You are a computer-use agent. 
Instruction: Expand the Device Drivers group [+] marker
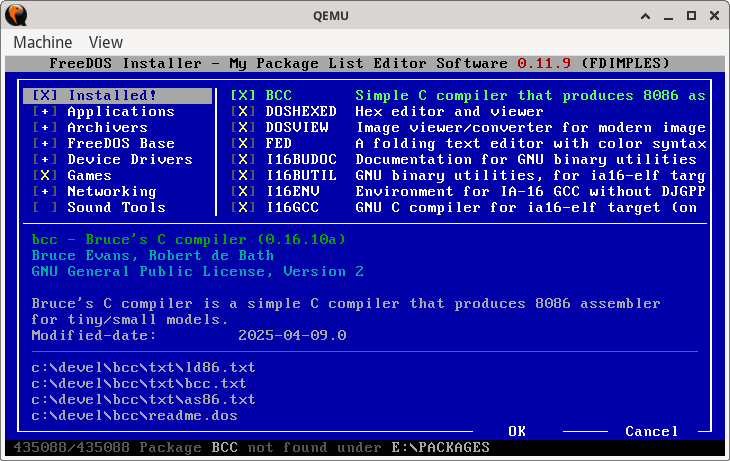[x=45, y=159]
